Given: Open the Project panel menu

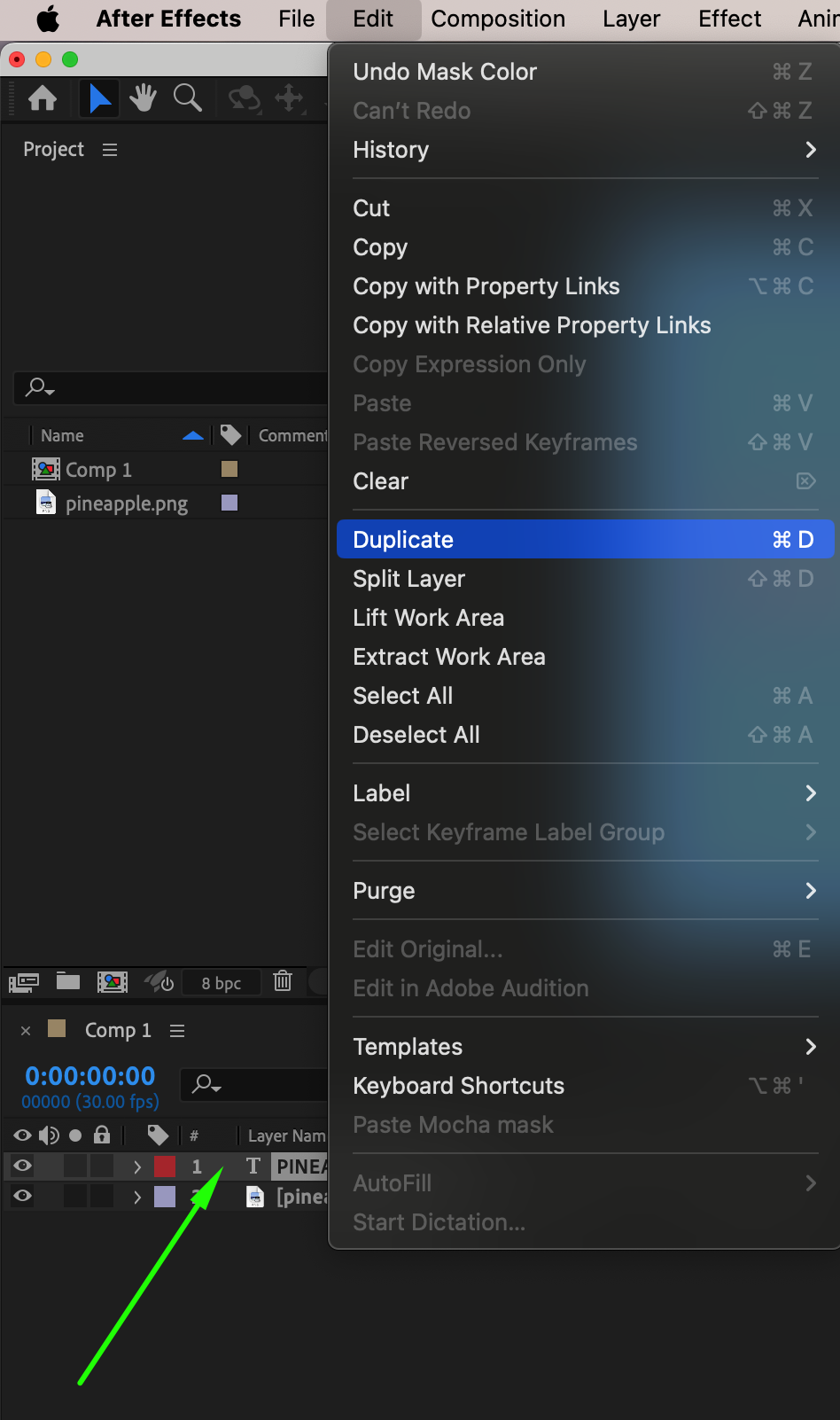Looking at the screenshot, I should coord(110,150).
